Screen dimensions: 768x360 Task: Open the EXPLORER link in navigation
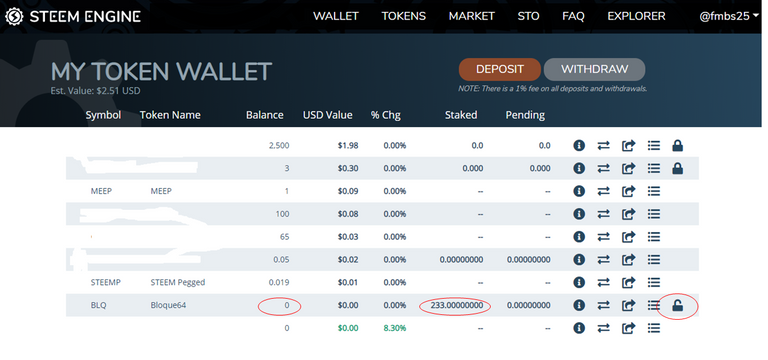point(636,16)
